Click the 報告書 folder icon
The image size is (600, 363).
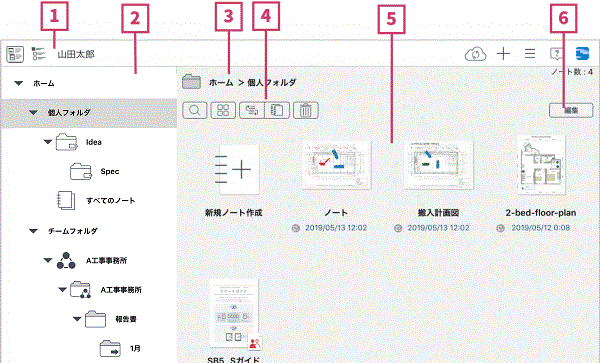coord(95,319)
